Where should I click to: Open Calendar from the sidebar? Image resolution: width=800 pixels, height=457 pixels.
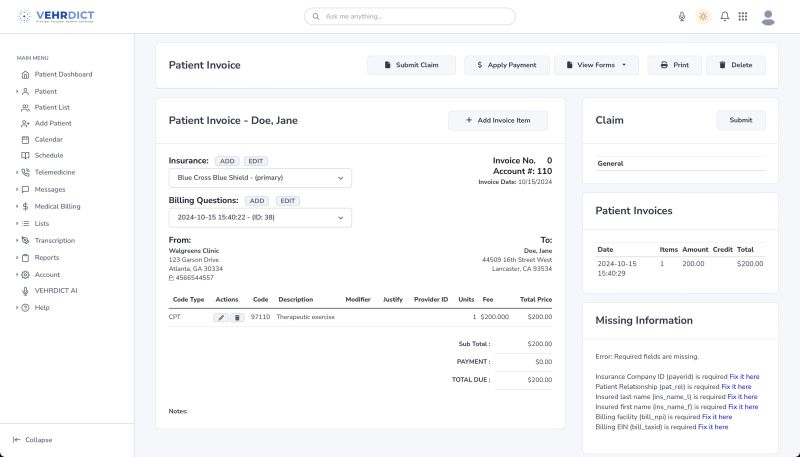point(48,139)
